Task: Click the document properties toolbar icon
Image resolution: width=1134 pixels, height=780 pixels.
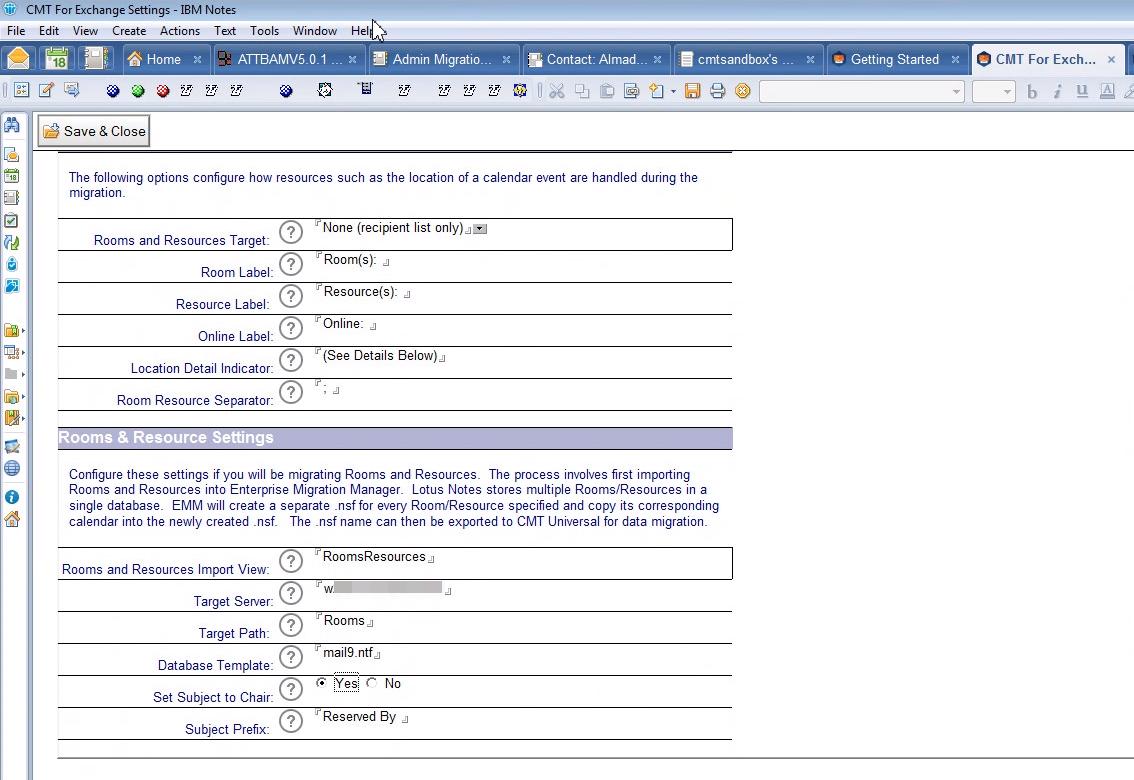Action: [22, 90]
